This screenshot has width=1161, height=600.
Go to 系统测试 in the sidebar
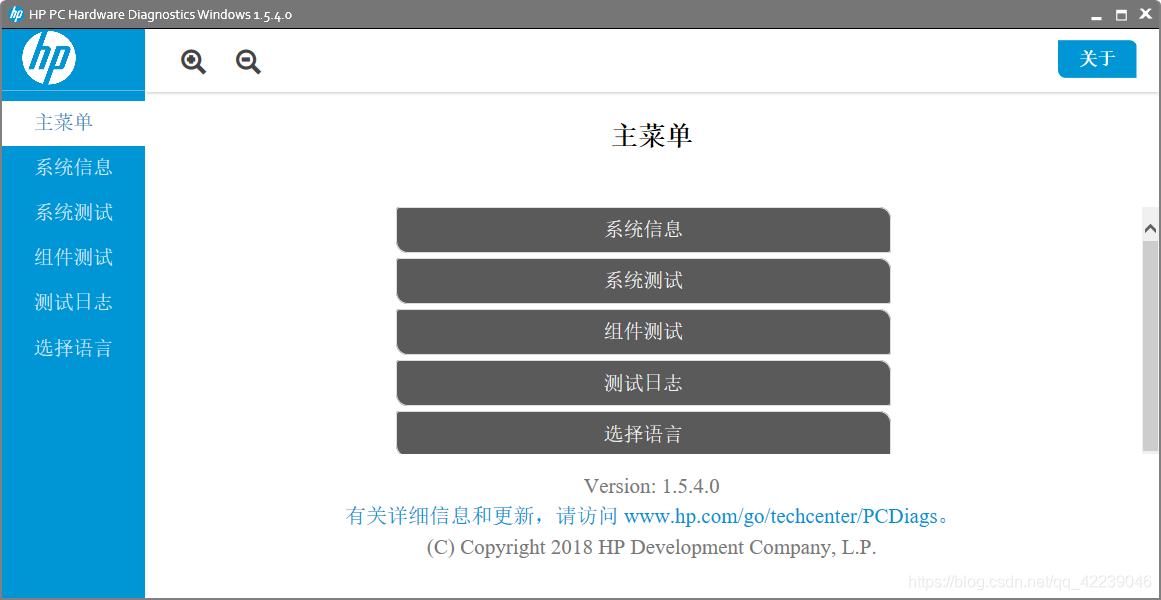pyautogui.click(x=73, y=213)
